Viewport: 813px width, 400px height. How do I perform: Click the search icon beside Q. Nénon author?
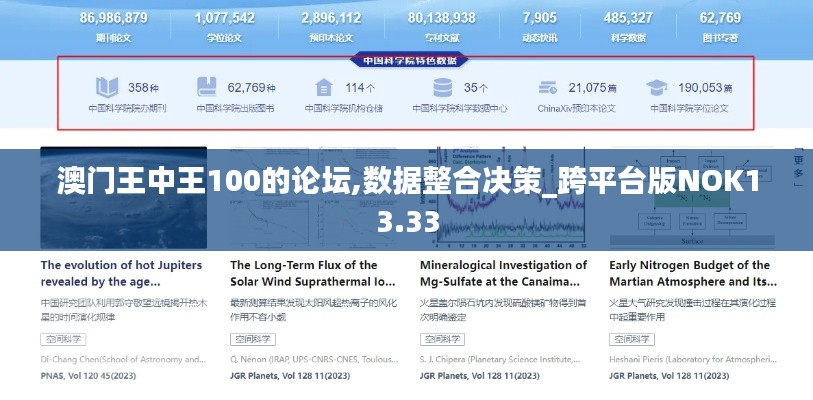[x=235, y=359]
